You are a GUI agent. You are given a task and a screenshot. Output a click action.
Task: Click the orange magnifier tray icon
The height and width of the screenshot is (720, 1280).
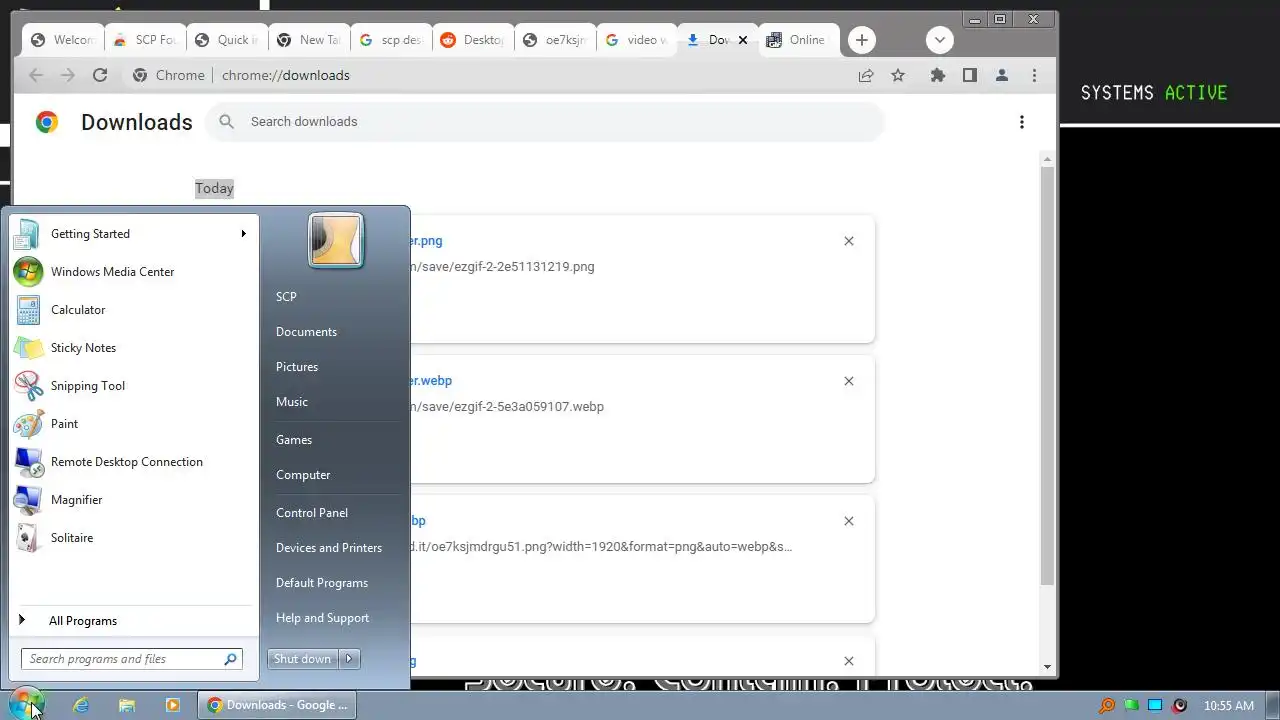1107,705
